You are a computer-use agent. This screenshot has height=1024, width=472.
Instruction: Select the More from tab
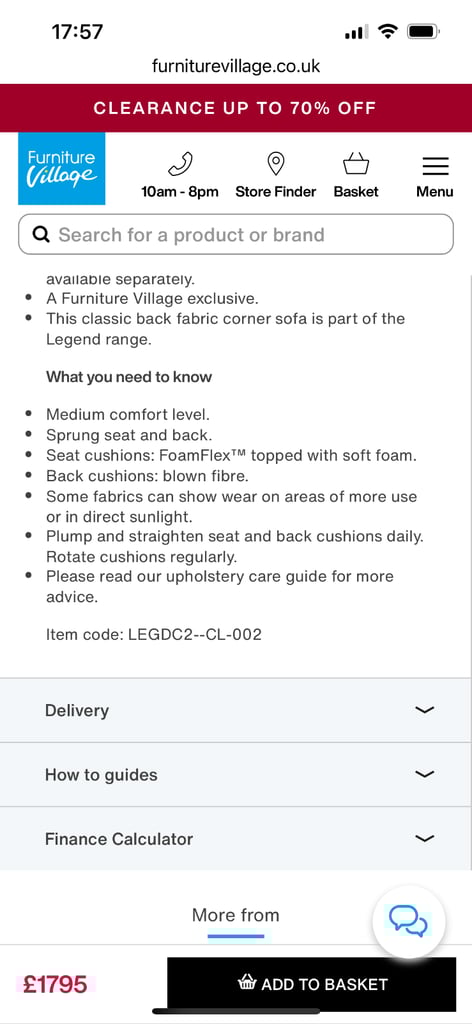[x=236, y=916]
